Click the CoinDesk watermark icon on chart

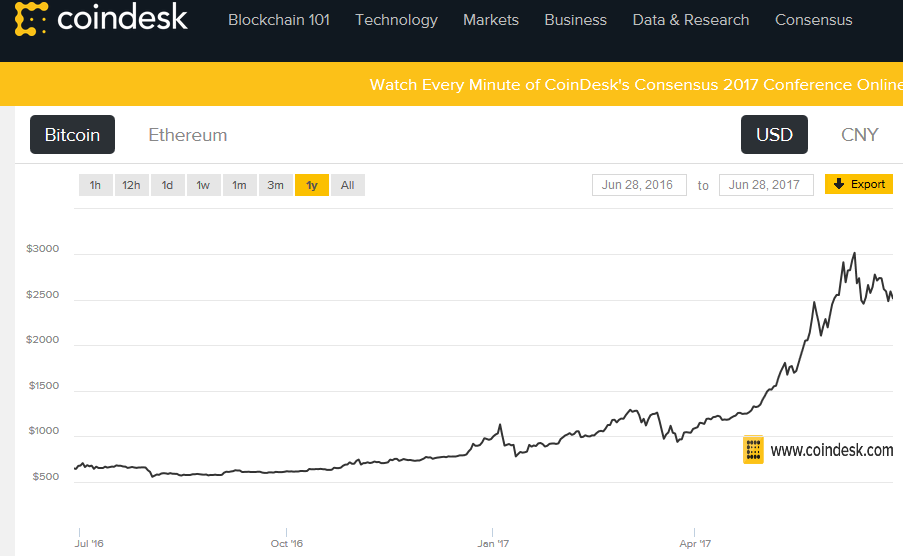pos(753,450)
